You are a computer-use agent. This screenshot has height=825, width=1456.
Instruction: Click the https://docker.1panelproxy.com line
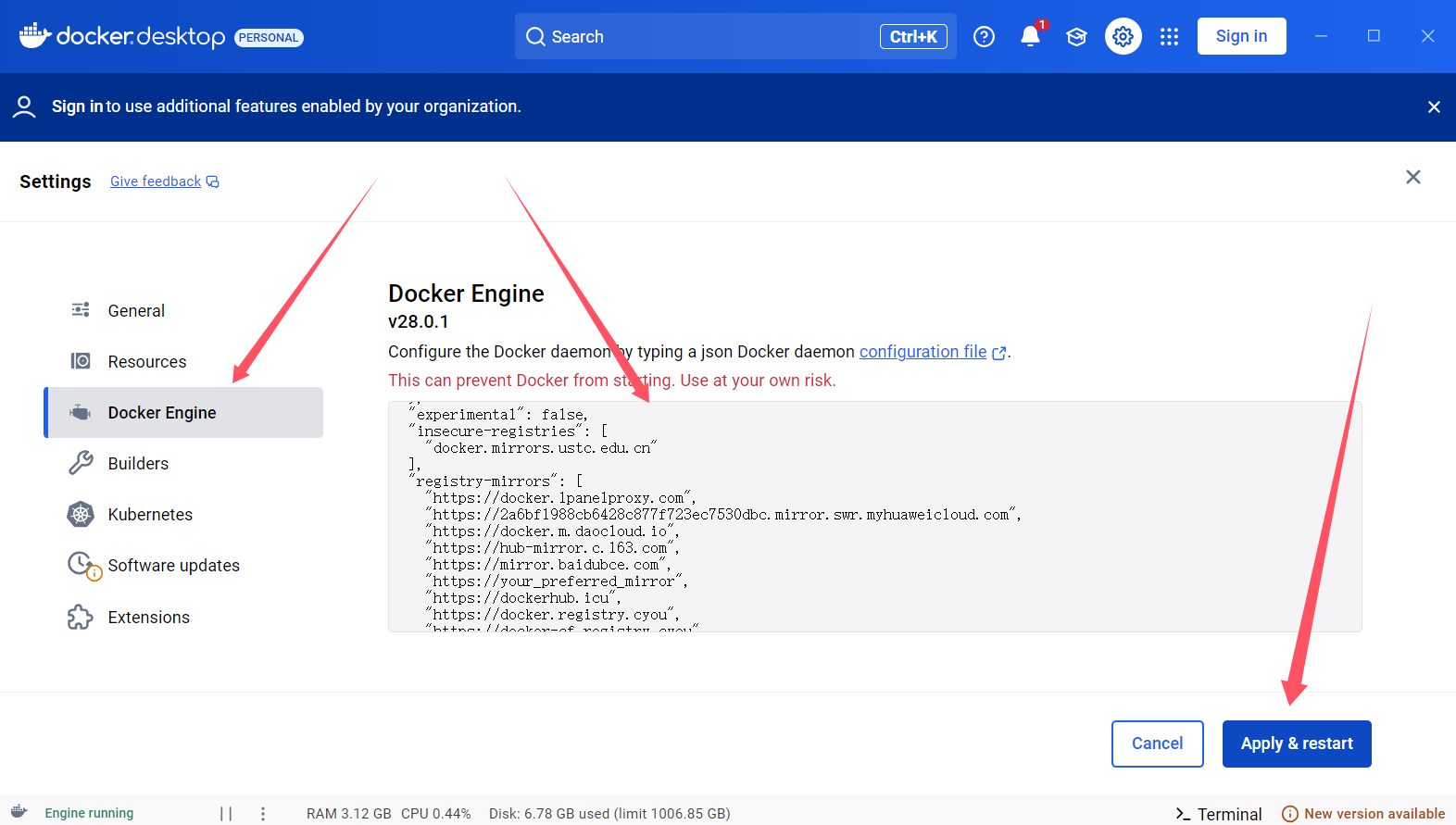click(x=561, y=497)
